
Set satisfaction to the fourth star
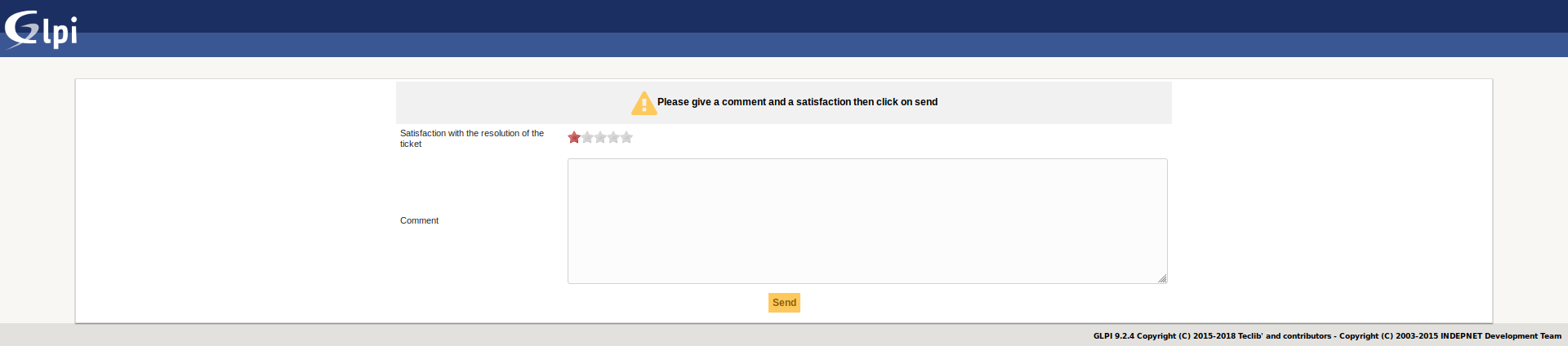[613, 137]
